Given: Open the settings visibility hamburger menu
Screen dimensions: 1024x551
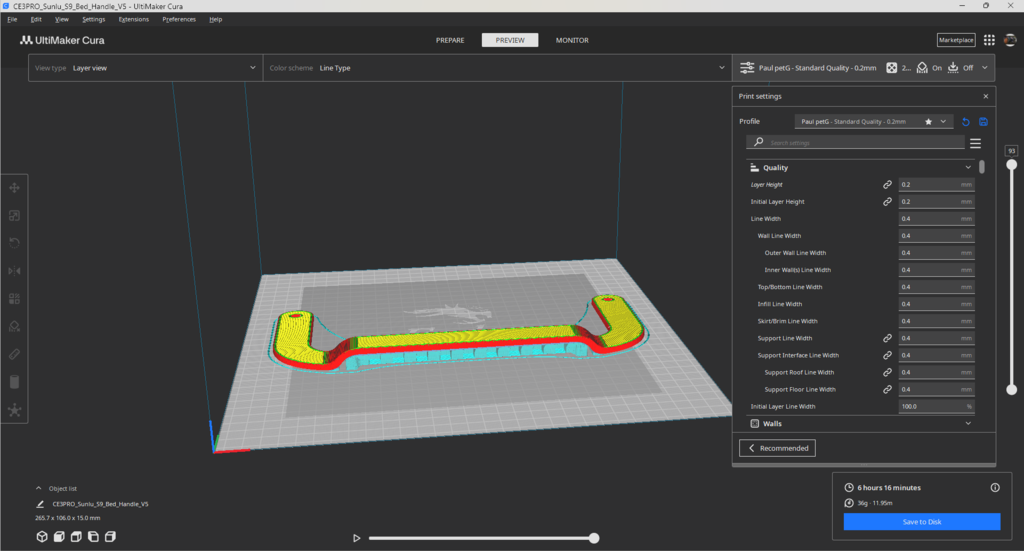Looking at the screenshot, I should pyautogui.click(x=975, y=143).
